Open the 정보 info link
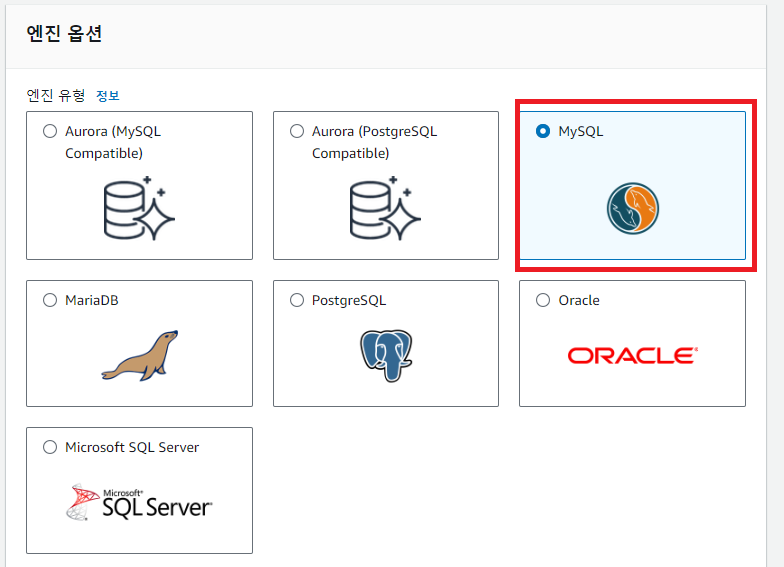 tap(108, 96)
